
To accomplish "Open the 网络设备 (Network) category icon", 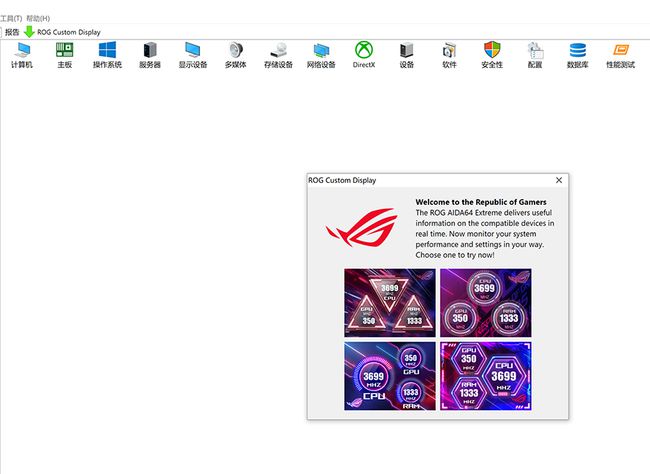I will [321, 55].
